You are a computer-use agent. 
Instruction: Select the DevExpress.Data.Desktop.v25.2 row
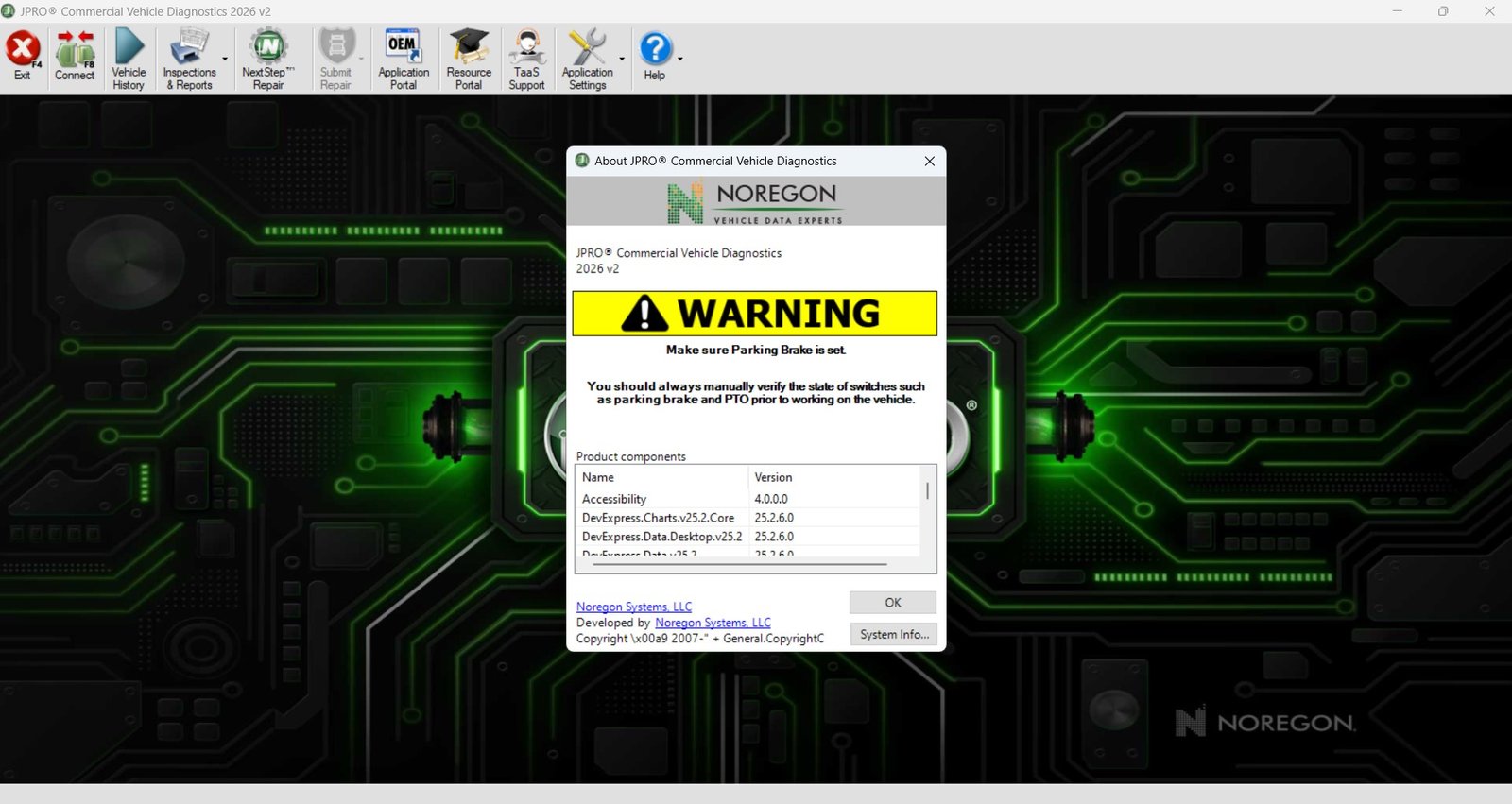pos(748,537)
